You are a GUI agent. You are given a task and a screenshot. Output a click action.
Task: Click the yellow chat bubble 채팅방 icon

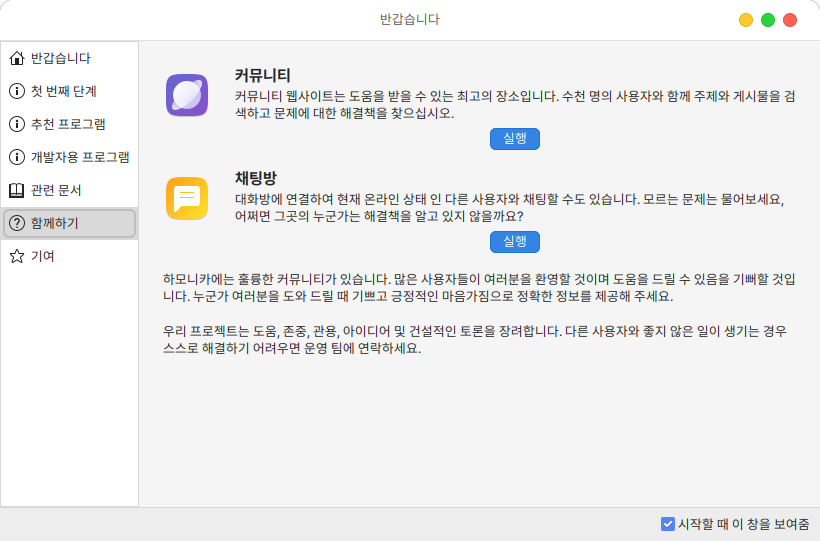[x=186, y=198]
